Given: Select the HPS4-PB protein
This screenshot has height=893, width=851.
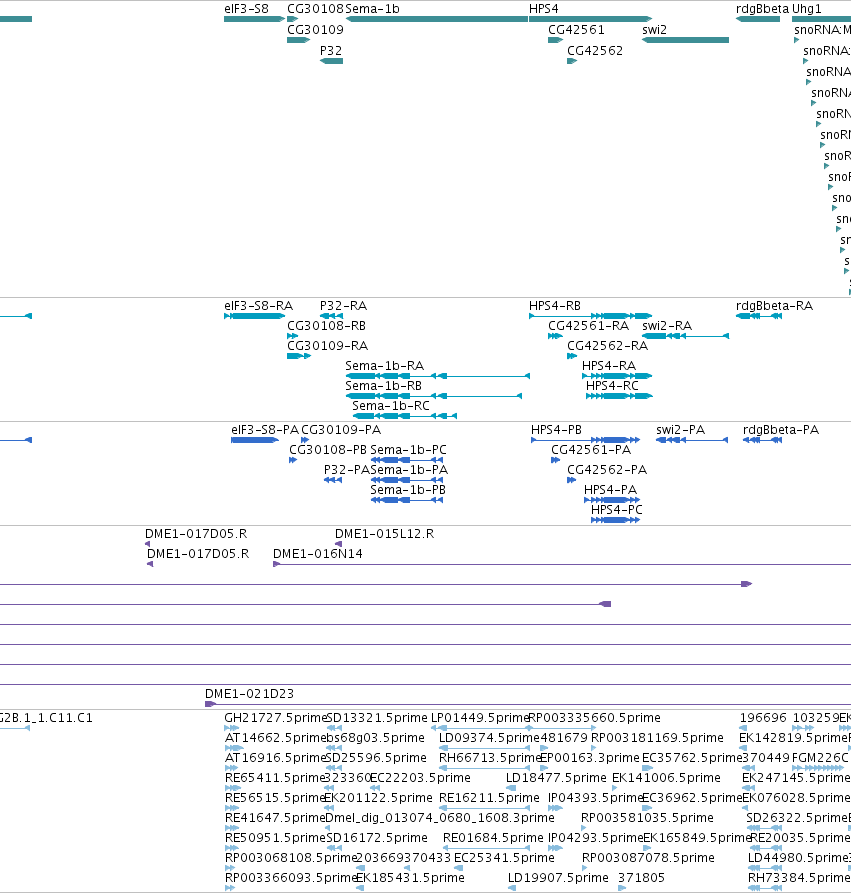Looking at the screenshot, I should 586,440.
